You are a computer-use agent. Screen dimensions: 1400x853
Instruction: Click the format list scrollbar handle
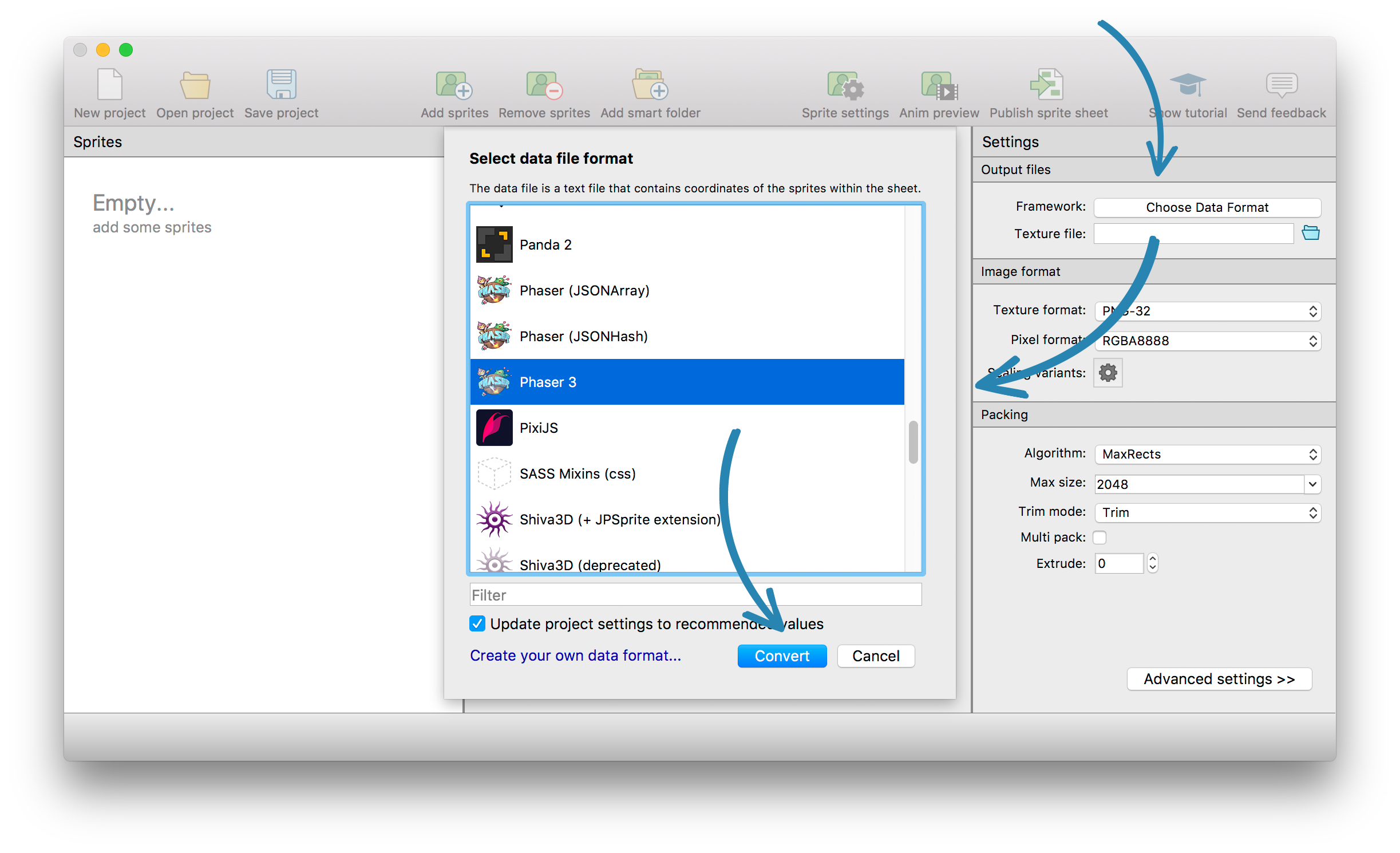[913, 442]
